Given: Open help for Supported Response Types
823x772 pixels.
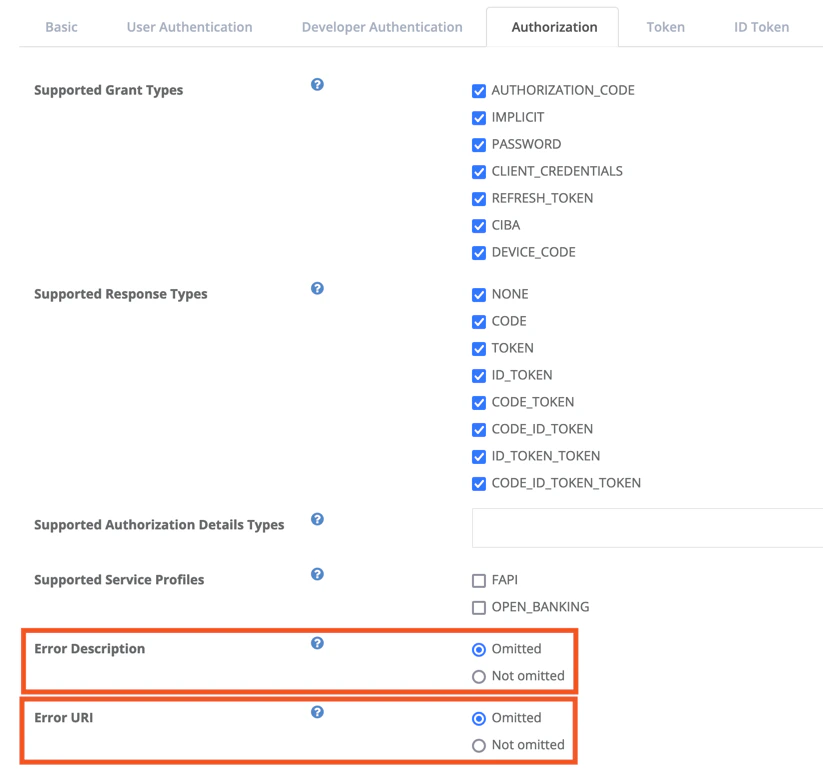Looking at the screenshot, I should click(317, 288).
